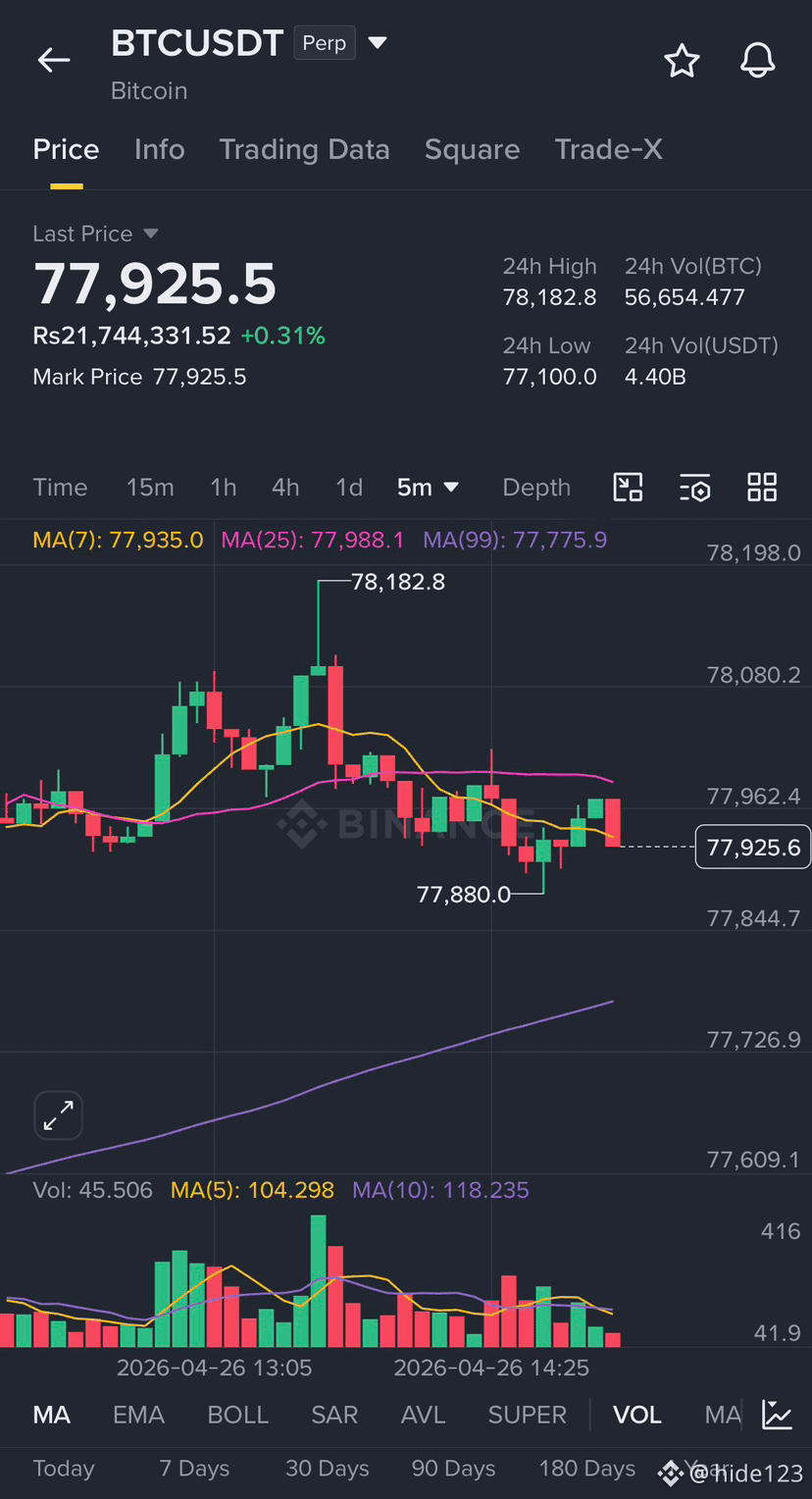812x1499 pixels.
Task: Click the 24h Vol(BTC) value 56,654.477
Action: pyautogui.click(x=685, y=297)
